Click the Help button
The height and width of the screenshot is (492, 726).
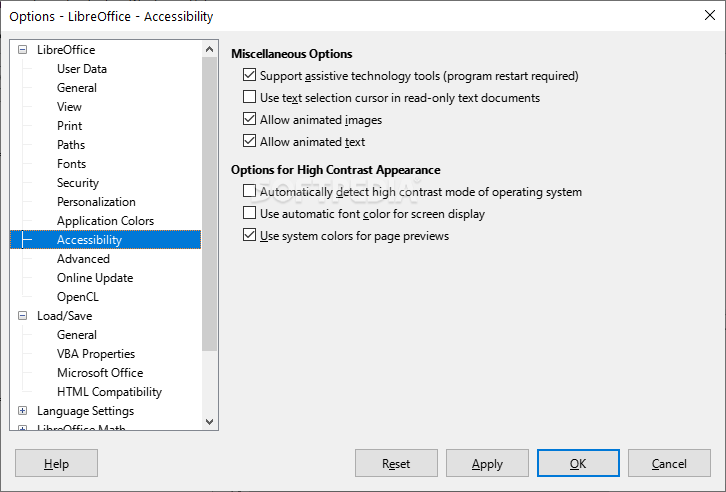pyautogui.click(x=56, y=463)
